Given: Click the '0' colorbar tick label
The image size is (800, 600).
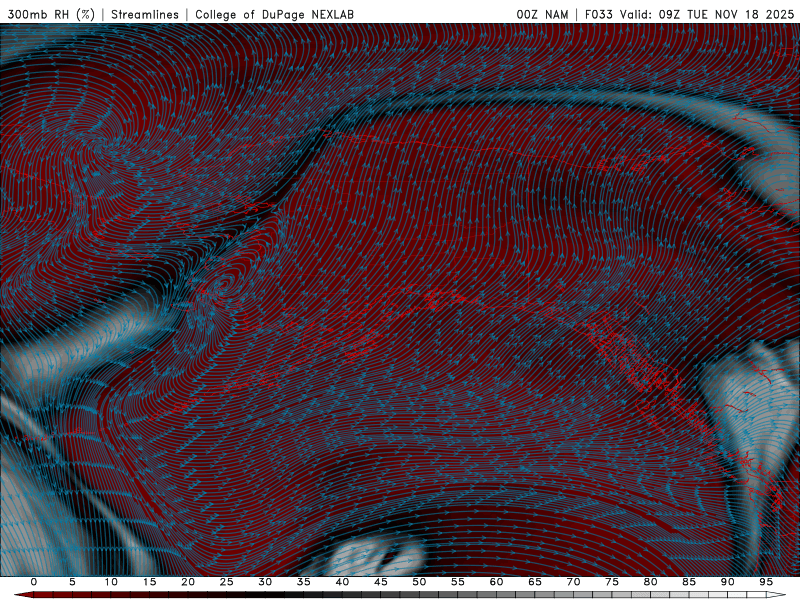Looking at the screenshot, I should [x=34, y=582].
